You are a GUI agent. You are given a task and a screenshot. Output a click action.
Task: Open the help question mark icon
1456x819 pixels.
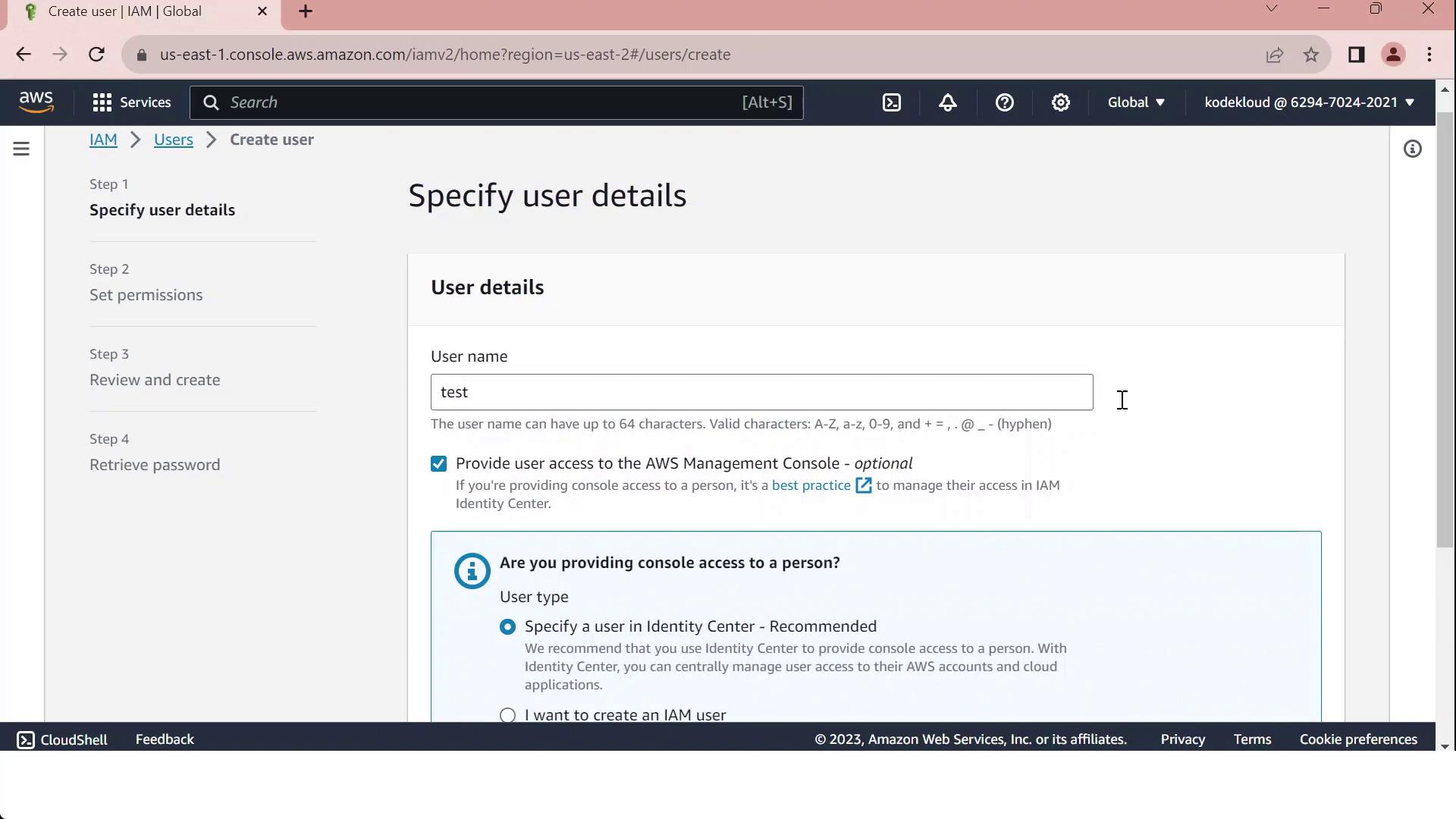[x=1004, y=102]
